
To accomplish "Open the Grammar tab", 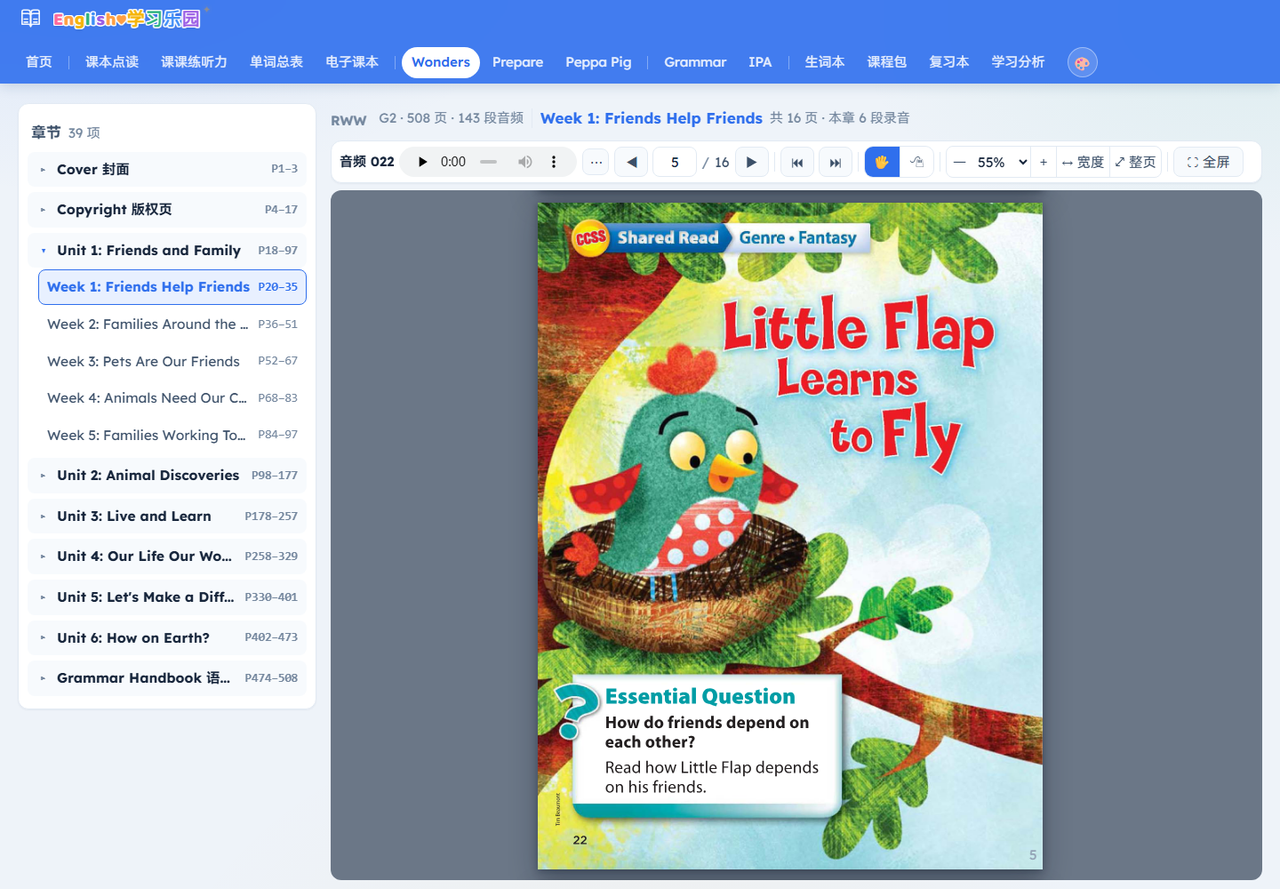I will tap(695, 62).
